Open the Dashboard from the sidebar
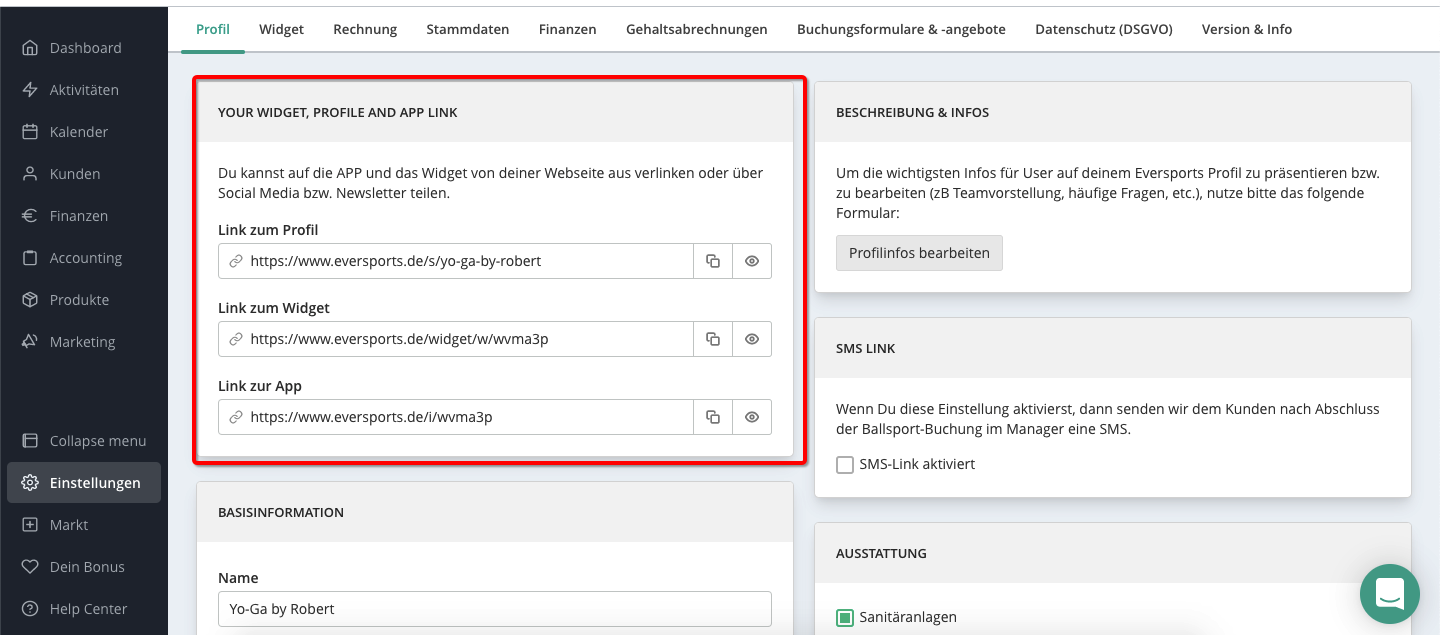This screenshot has width=1440, height=635. (85, 47)
